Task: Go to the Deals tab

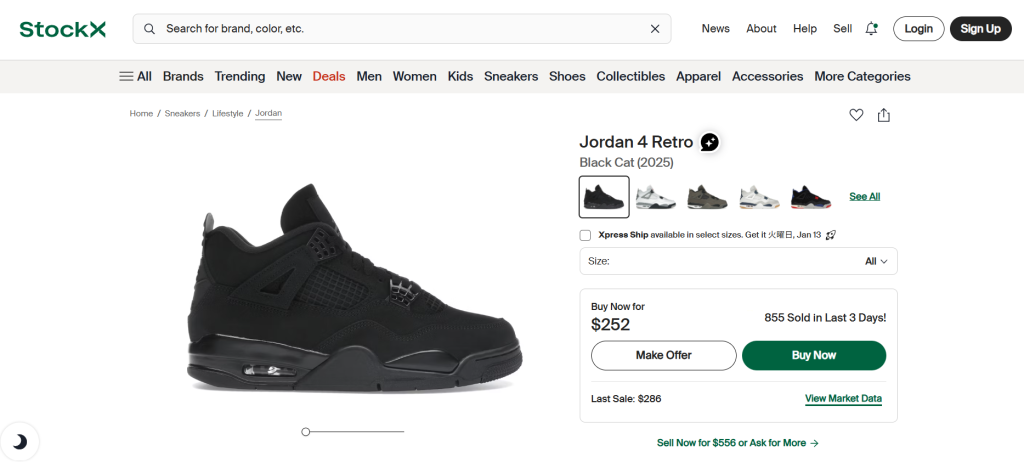Action: [x=329, y=76]
